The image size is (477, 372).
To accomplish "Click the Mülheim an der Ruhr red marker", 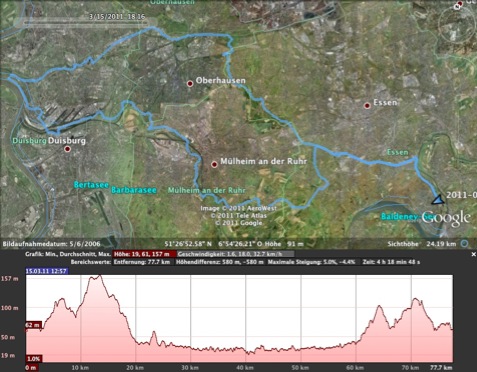I will tap(214, 164).
